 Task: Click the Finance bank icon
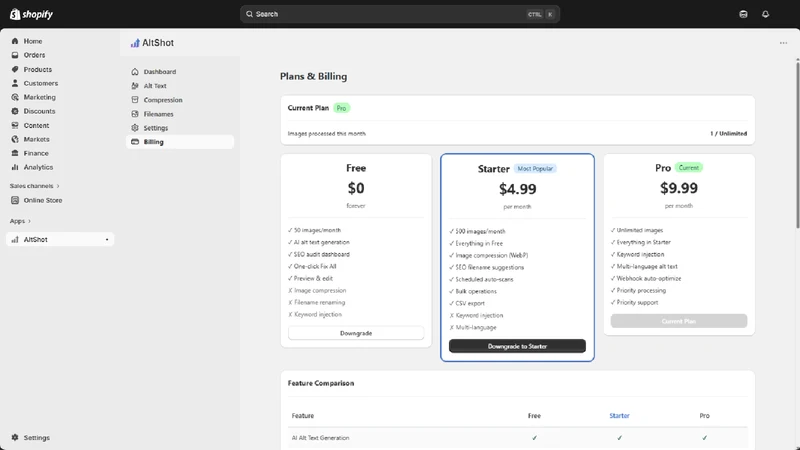[x=15, y=153]
